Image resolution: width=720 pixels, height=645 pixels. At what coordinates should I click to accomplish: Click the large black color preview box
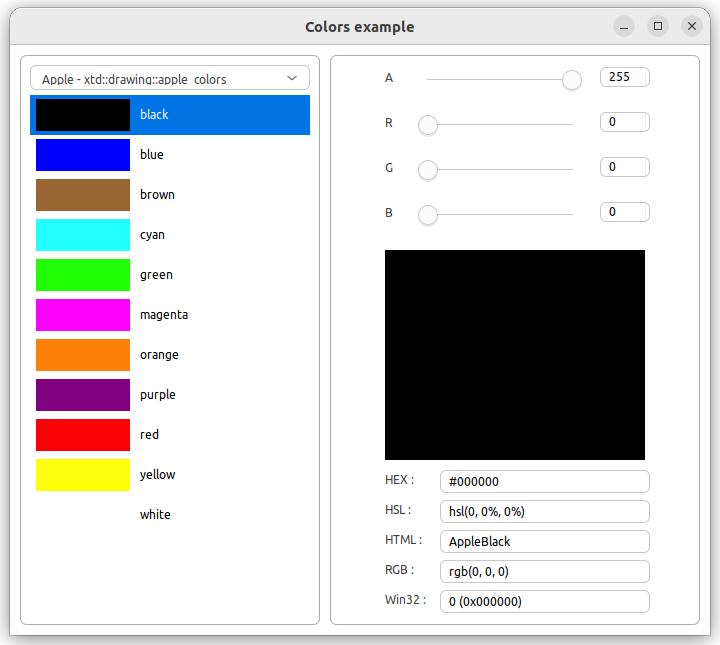coord(515,355)
